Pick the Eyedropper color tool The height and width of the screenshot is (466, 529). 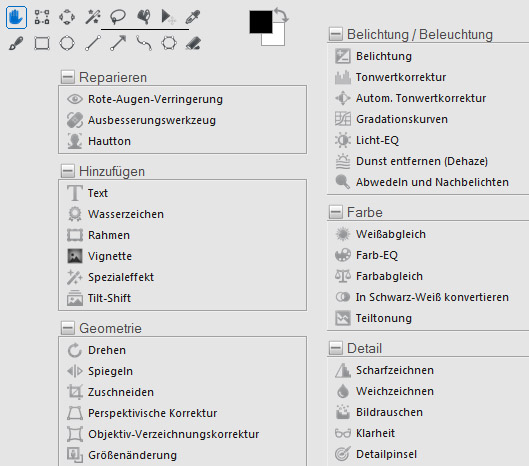pyautogui.click(x=193, y=17)
